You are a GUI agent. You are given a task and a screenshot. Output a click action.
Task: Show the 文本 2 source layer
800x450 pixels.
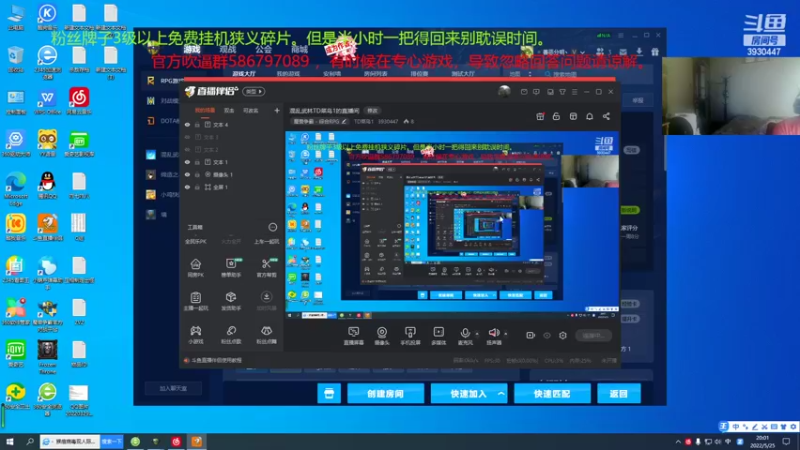(x=187, y=149)
